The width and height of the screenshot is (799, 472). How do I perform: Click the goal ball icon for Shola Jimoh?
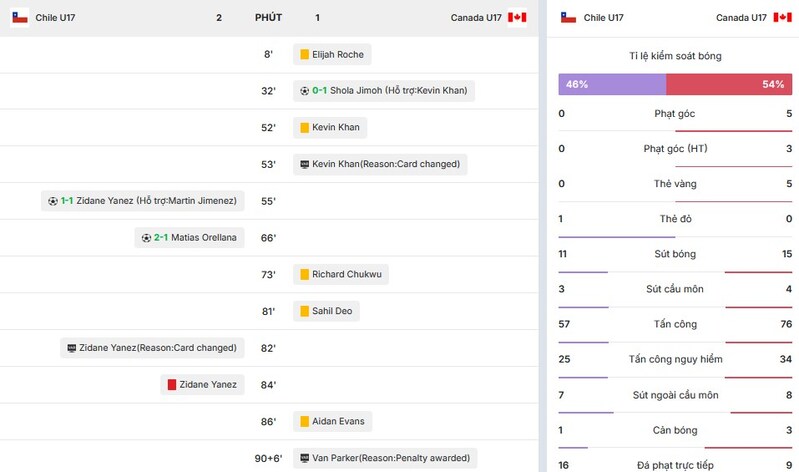(x=304, y=91)
